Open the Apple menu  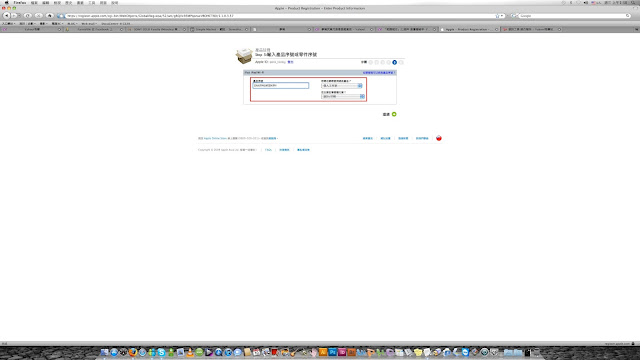tap(7, 2)
